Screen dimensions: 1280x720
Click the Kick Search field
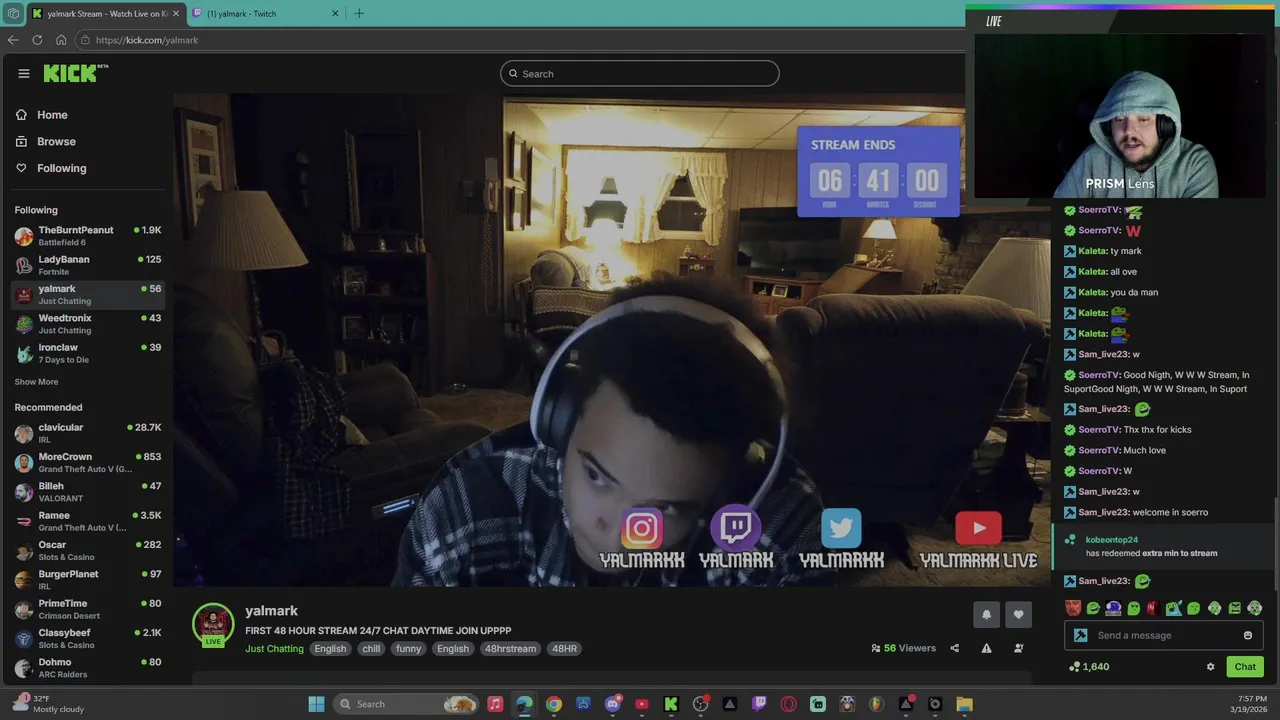pyautogui.click(x=640, y=73)
